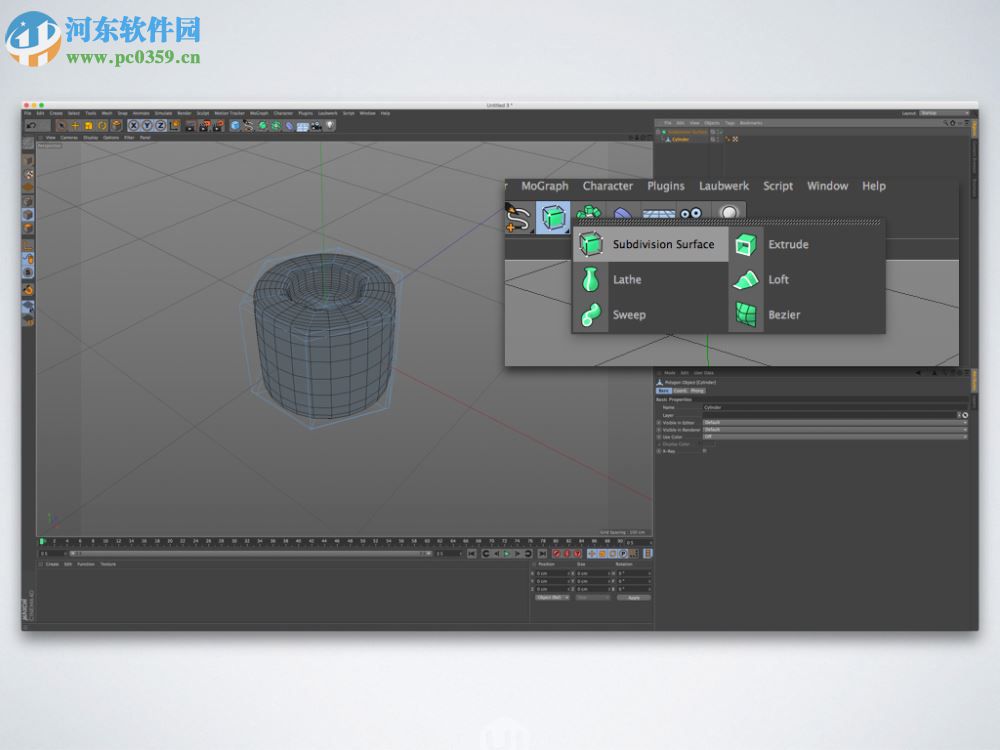Enable the Subdivision Surface green checkmark
1000x750 pixels.
pos(721,131)
